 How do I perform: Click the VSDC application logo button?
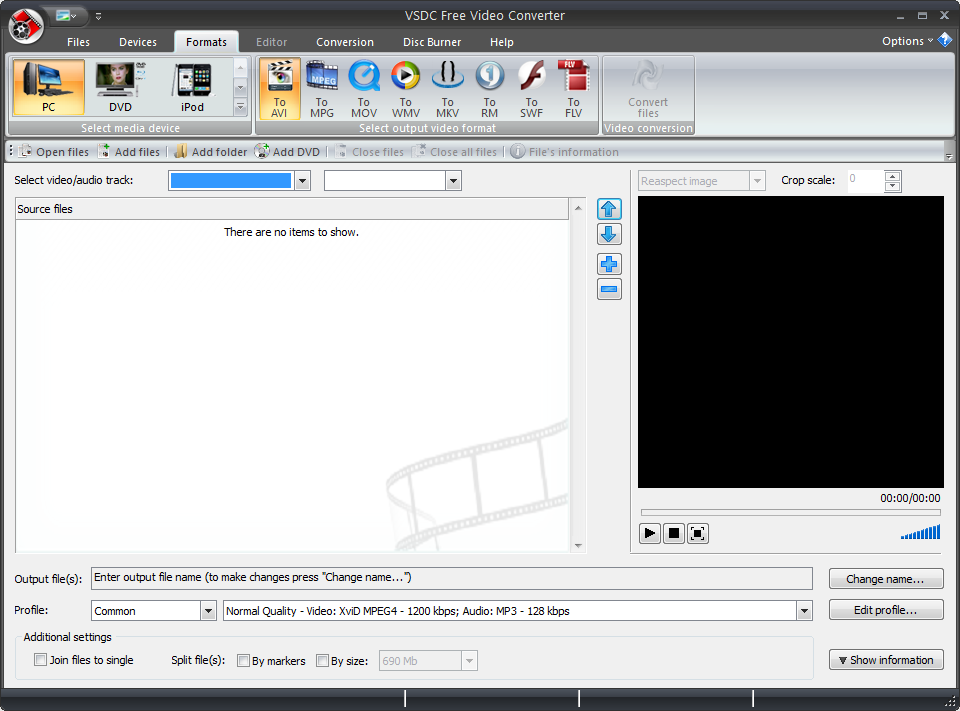click(26, 26)
